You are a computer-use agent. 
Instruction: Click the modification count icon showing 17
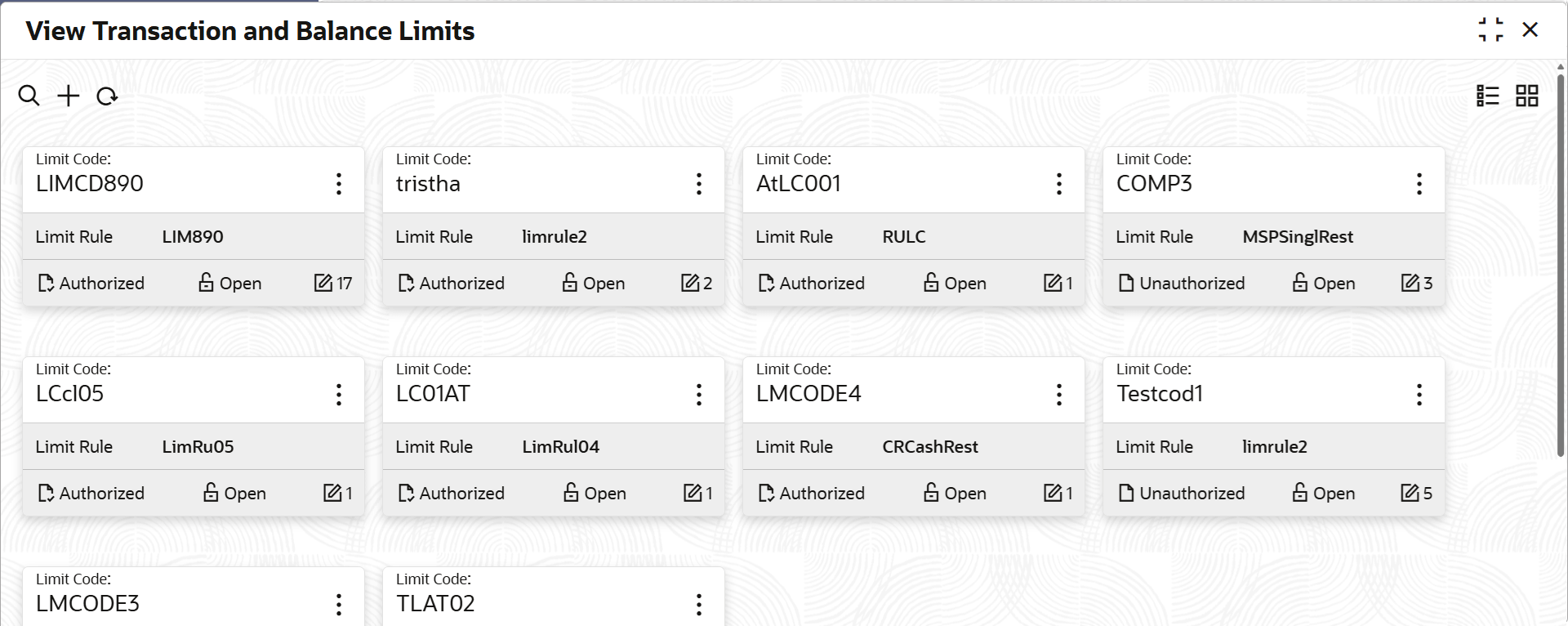click(323, 283)
